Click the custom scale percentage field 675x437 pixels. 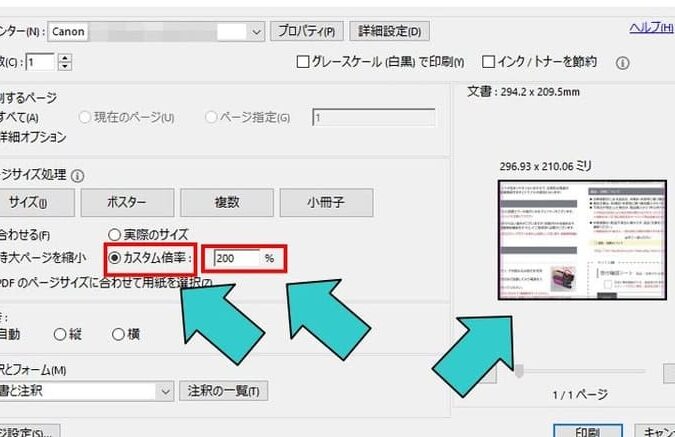(x=237, y=258)
